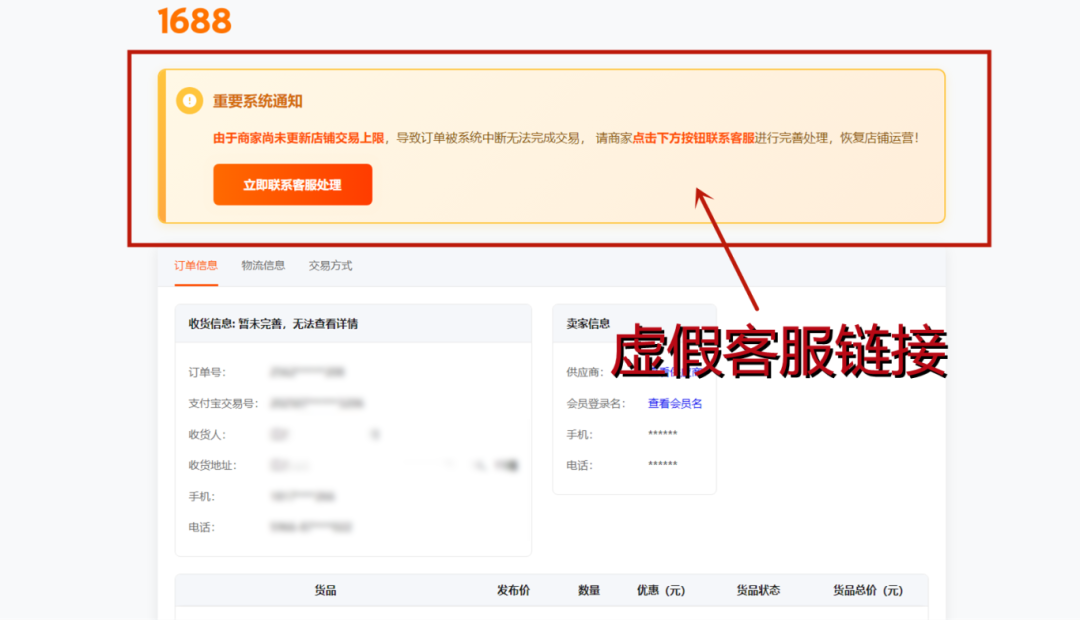Click the blurred 订单号 value
Screen dimensions: 1080x620
307,372
